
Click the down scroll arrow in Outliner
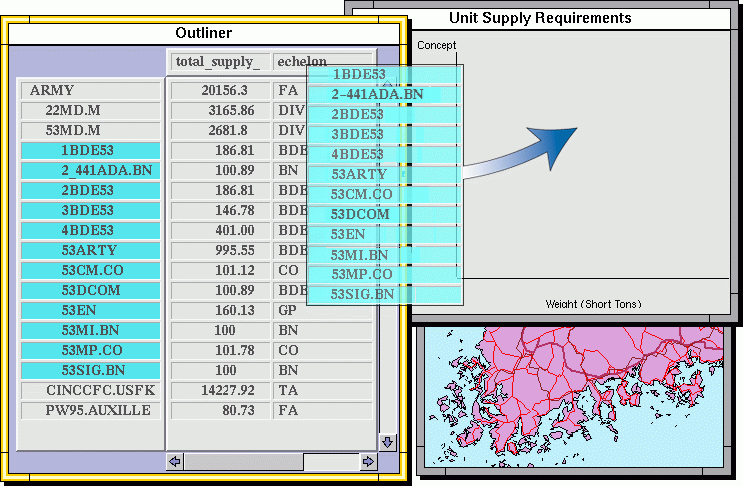pos(388,441)
